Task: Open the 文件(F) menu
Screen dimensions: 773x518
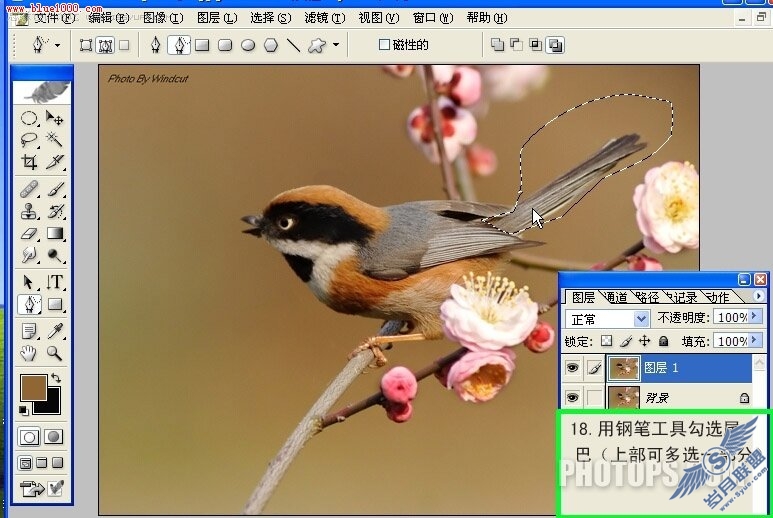Action: pos(54,18)
